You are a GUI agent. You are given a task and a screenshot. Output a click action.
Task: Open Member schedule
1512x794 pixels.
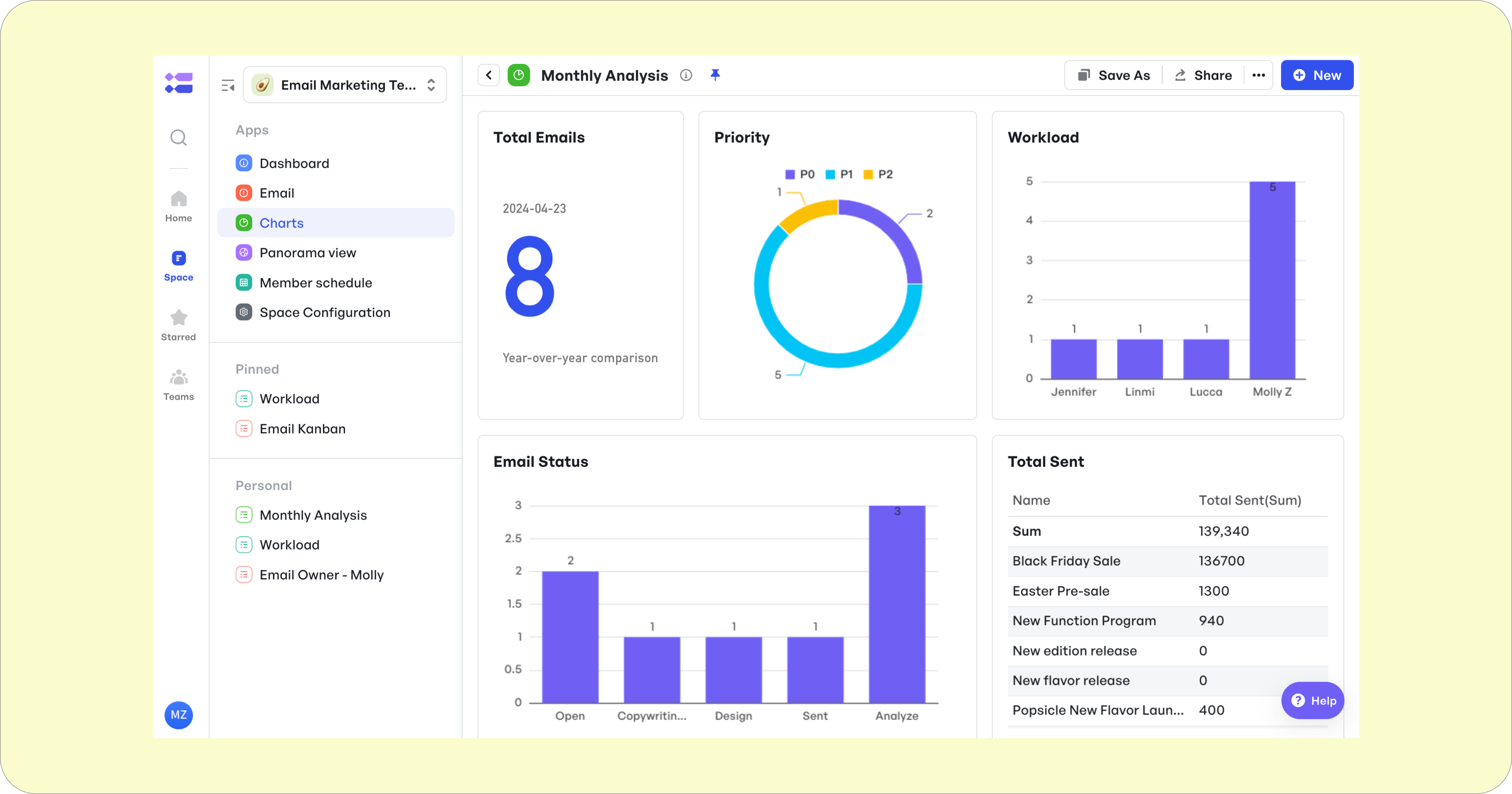[336, 283]
